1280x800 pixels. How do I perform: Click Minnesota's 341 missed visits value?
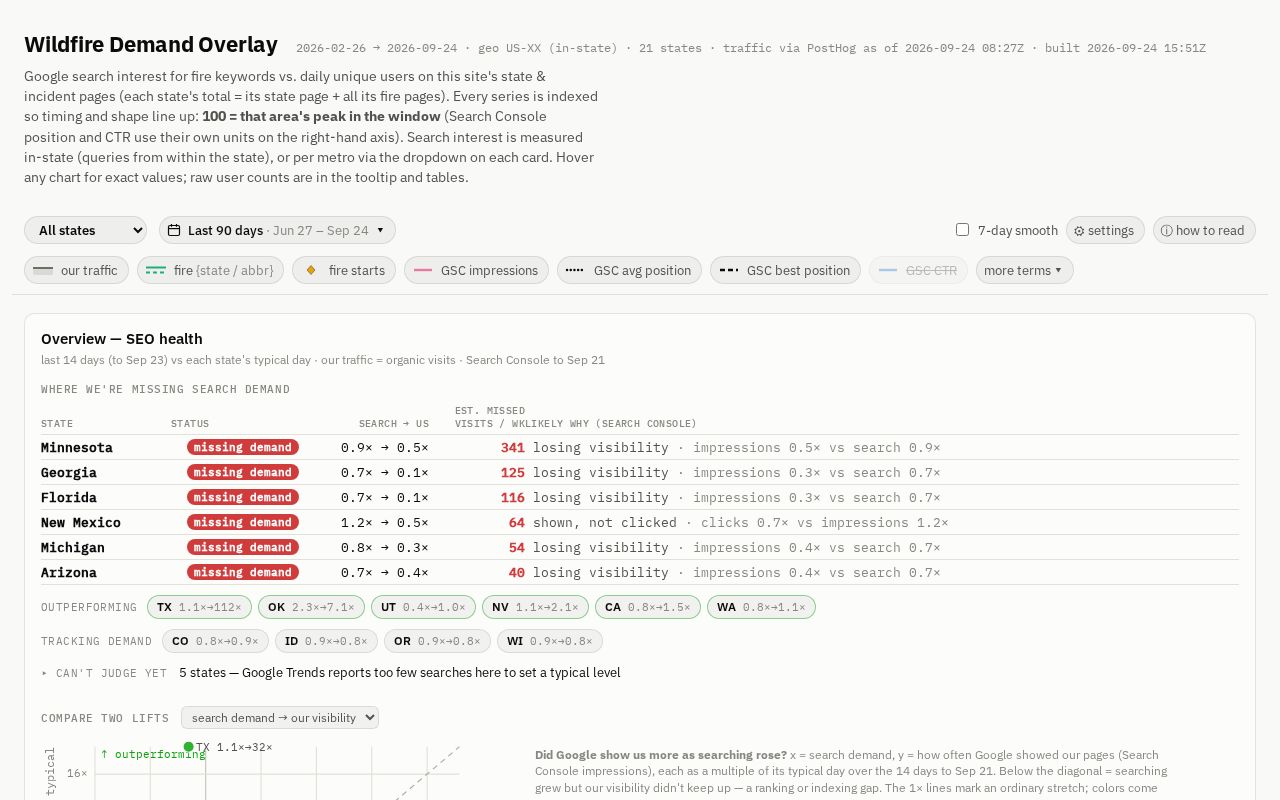pyautogui.click(x=513, y=447)
